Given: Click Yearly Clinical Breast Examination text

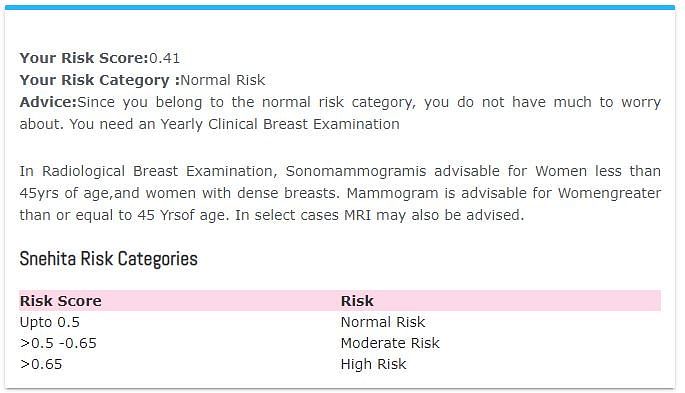Looking at the screenshot, I should click(280, 124).
